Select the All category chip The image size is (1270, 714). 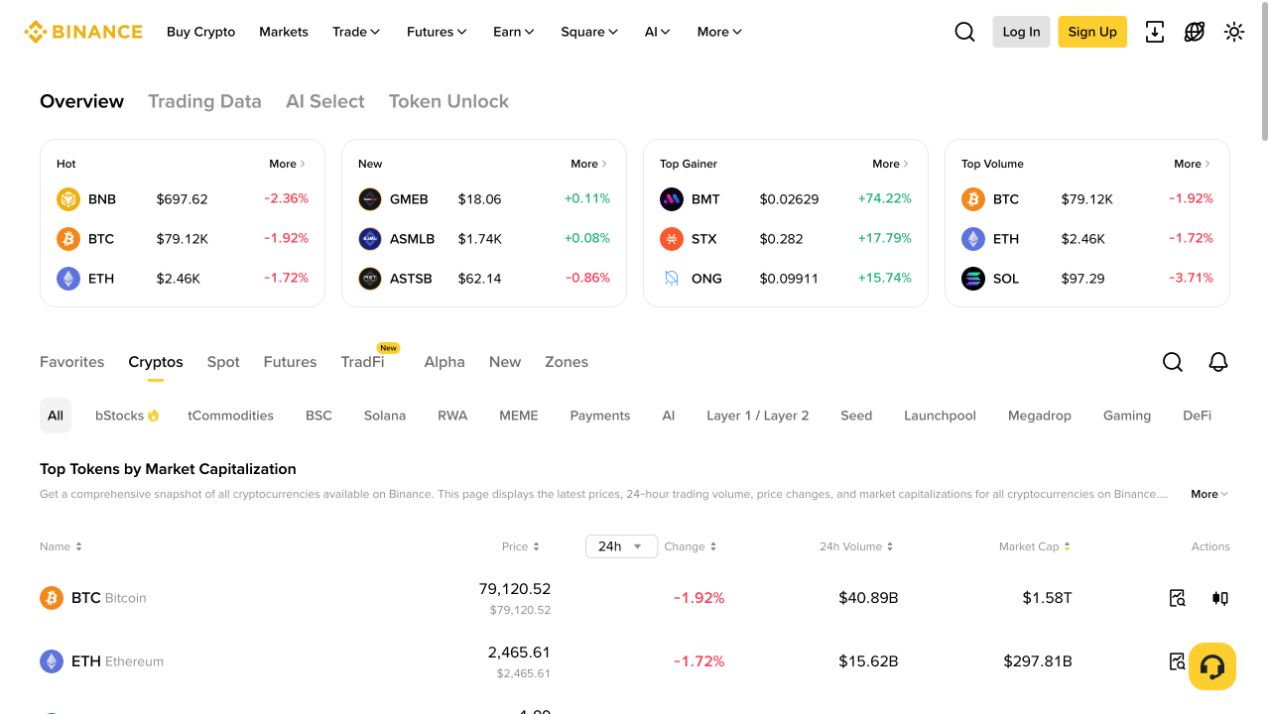(x=55, y=416)
